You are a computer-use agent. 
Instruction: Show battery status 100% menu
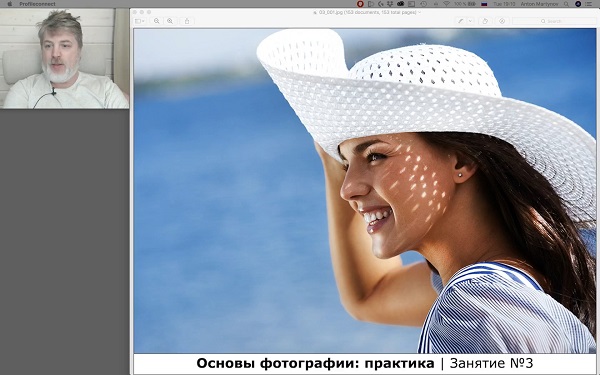tap(465, 4)
